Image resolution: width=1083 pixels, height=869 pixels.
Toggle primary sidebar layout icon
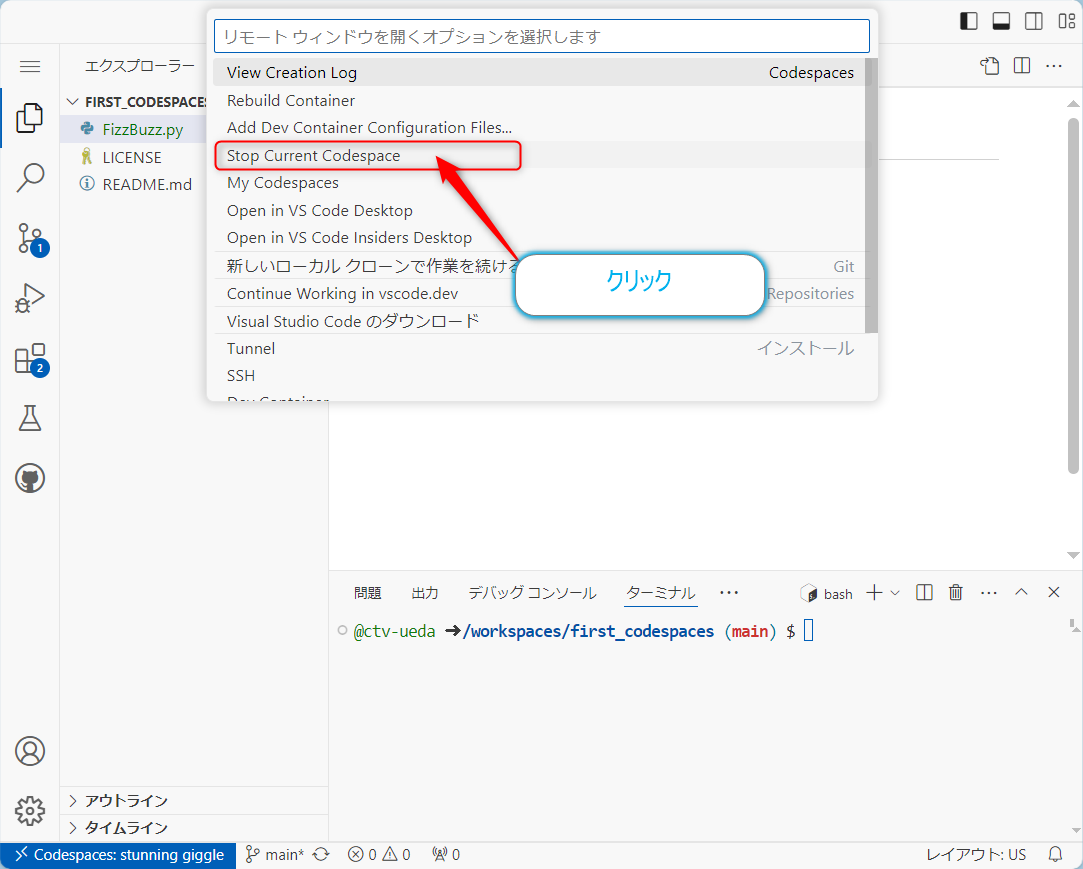tap(968, 21)
